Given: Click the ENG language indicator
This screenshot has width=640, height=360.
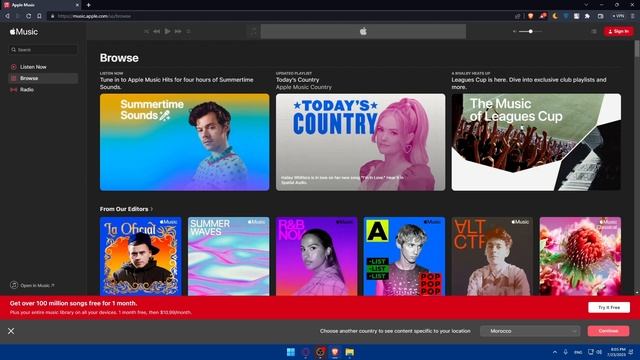Looking at the screenshot, I should pyautogui.click(x=578, y=352).
